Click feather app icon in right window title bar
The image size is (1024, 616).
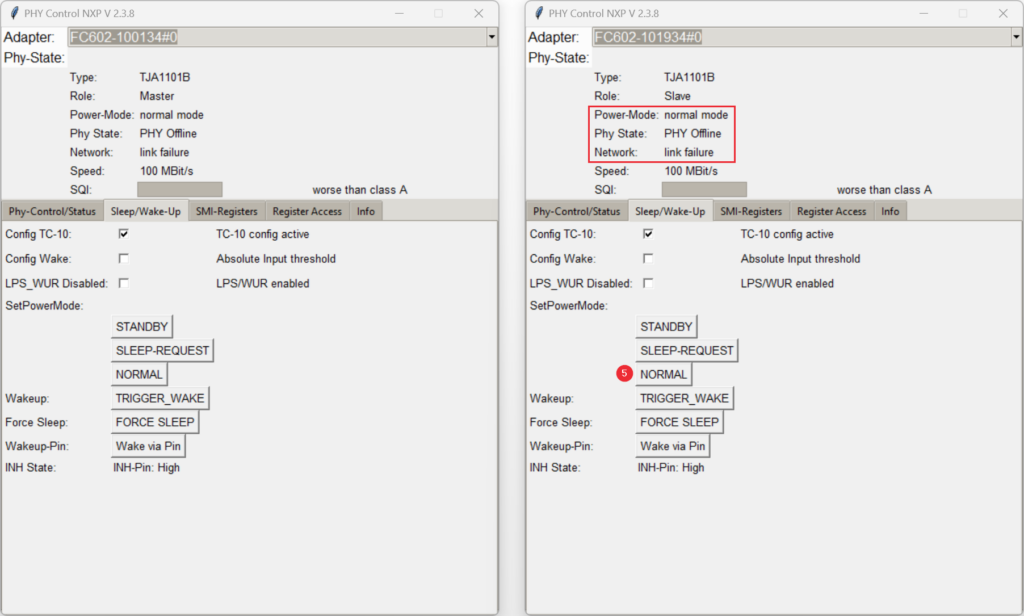[x=539, y=13]
